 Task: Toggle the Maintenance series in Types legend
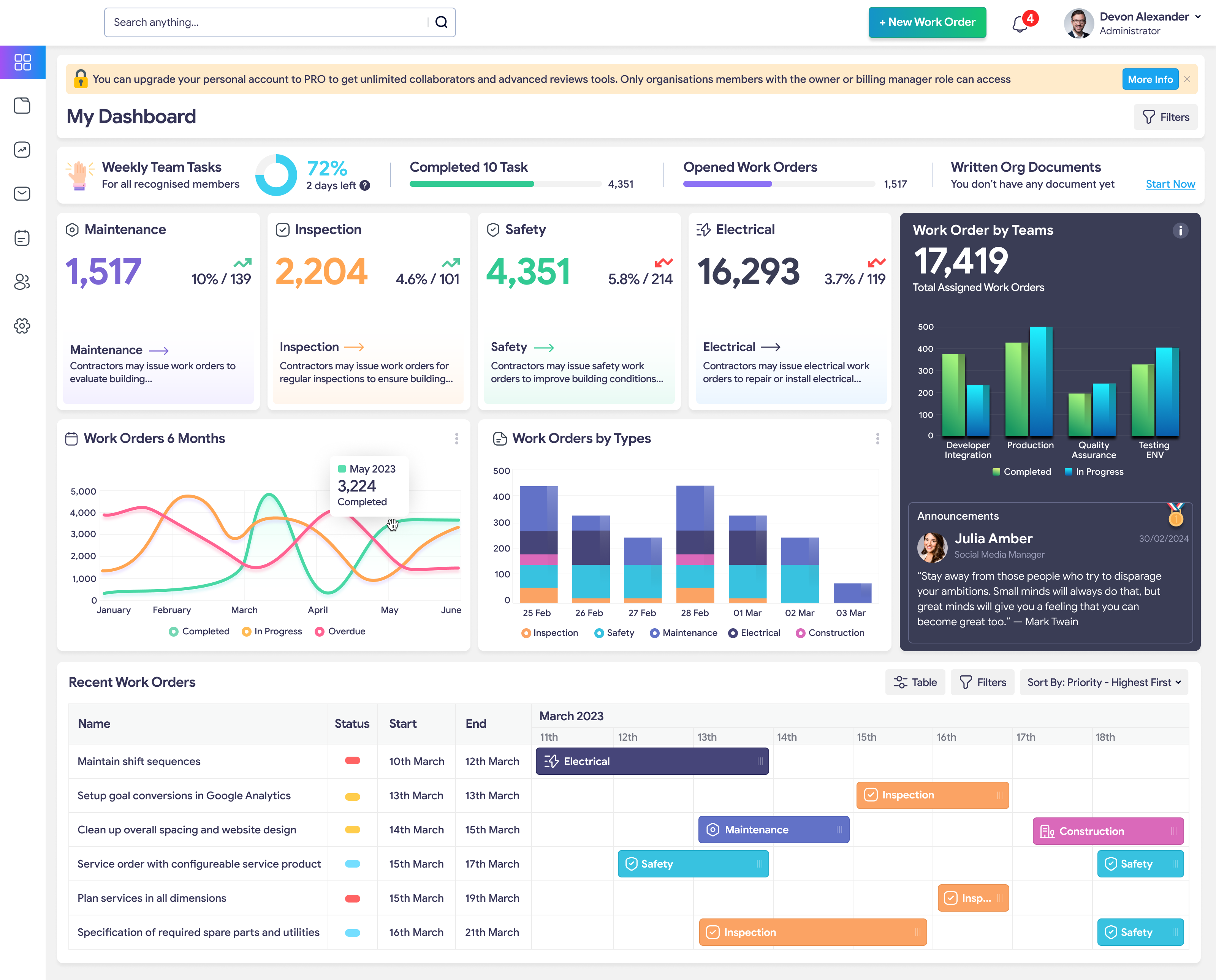pyautogui.click(x=684, y=633)
